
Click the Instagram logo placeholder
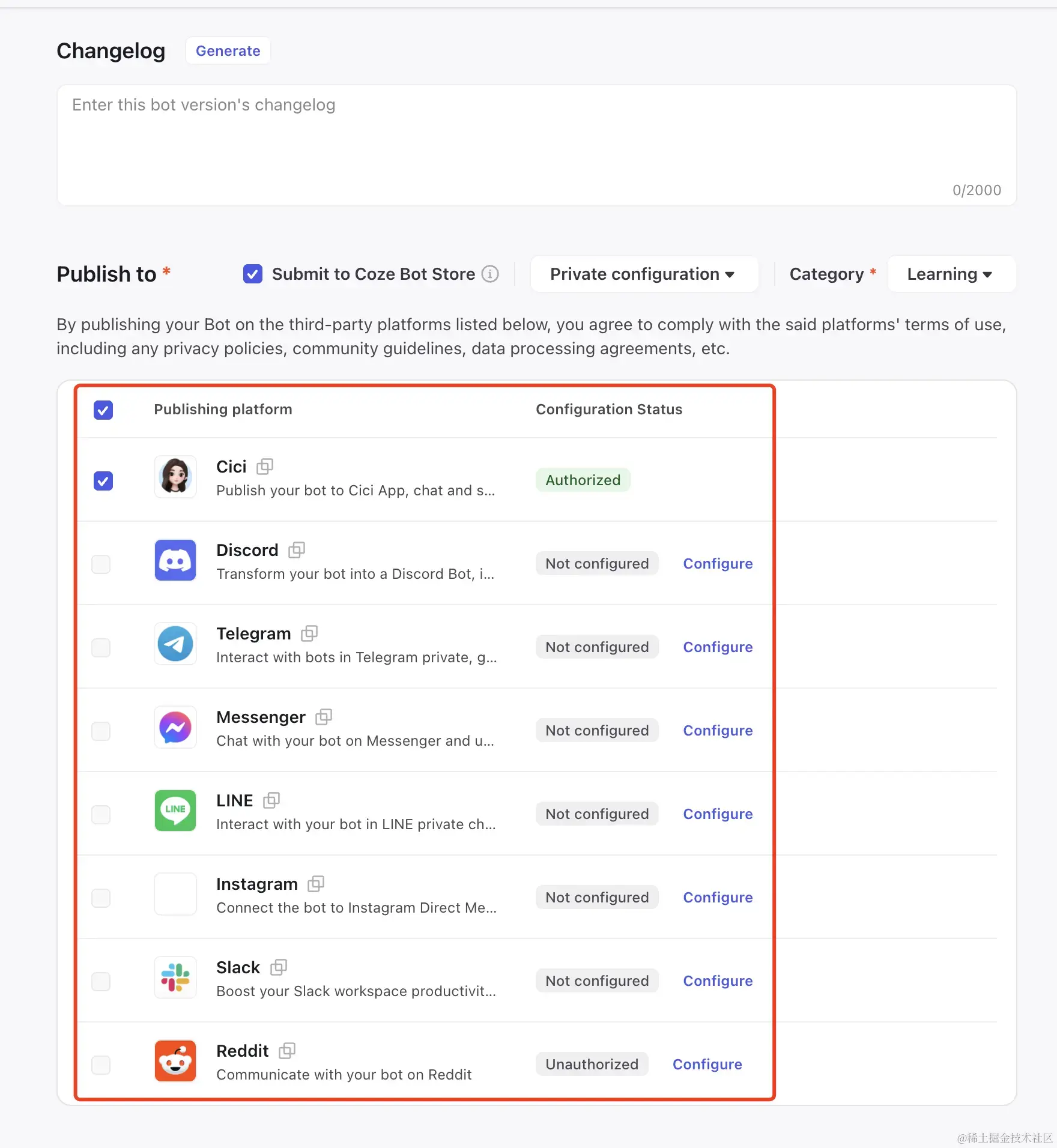(175, 894)
